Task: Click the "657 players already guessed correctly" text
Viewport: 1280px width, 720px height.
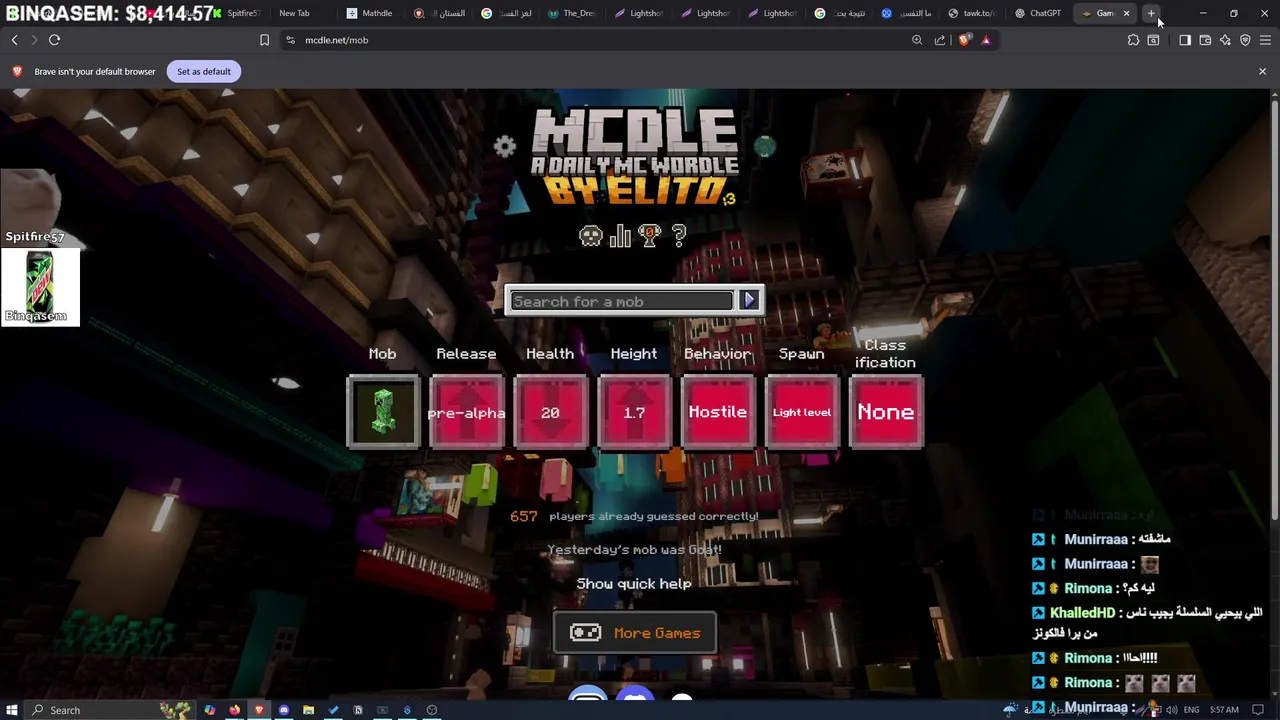Action: 634,516
